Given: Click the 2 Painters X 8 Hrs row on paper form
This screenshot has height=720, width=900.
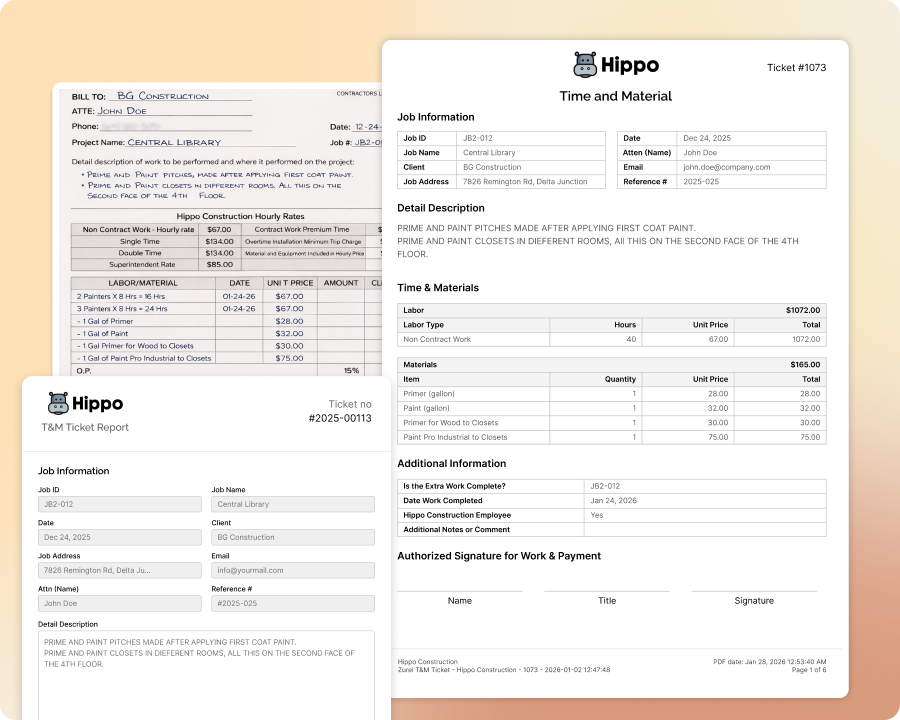Looking at the screenshot, I should click(226, 296).
